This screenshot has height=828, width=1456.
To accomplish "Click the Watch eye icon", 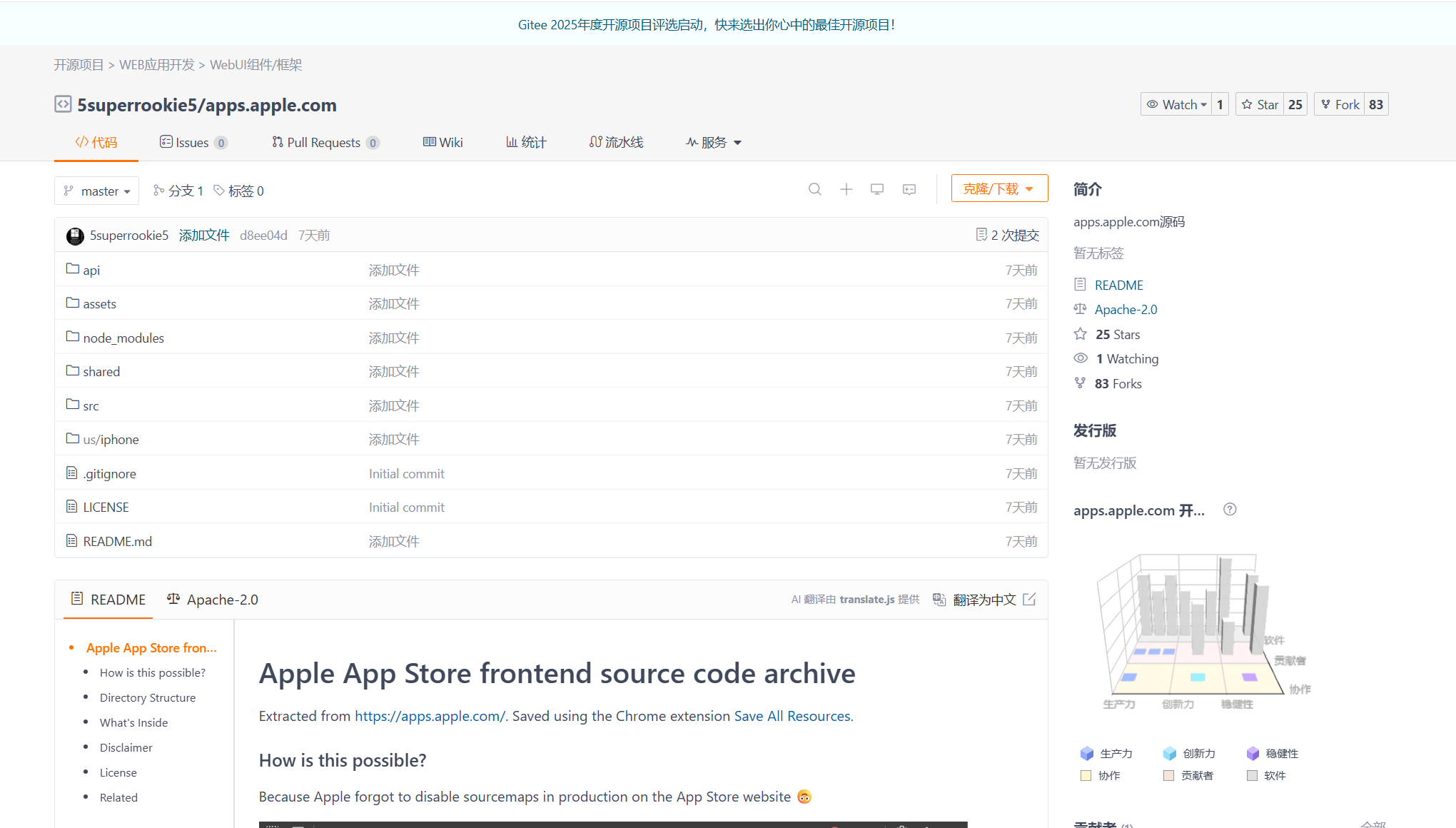I will [x=1152, y=103].
